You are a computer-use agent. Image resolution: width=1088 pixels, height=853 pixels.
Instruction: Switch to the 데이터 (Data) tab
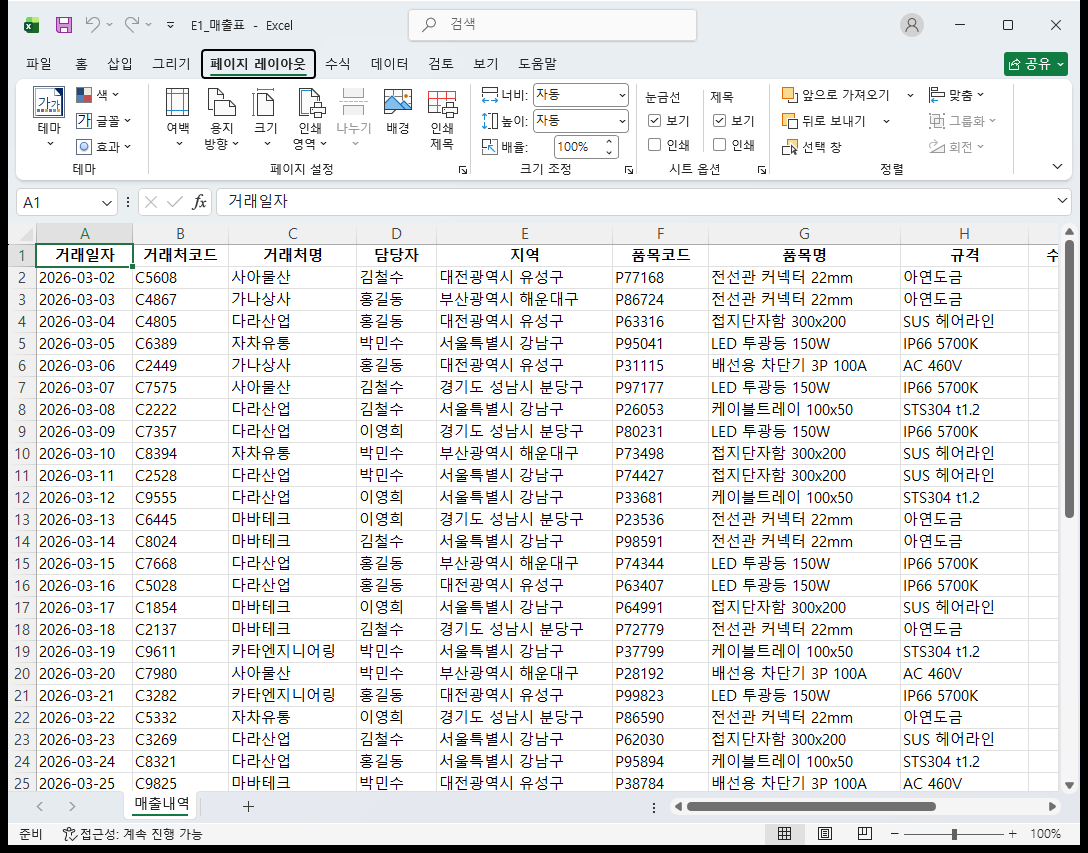[389, 64]
